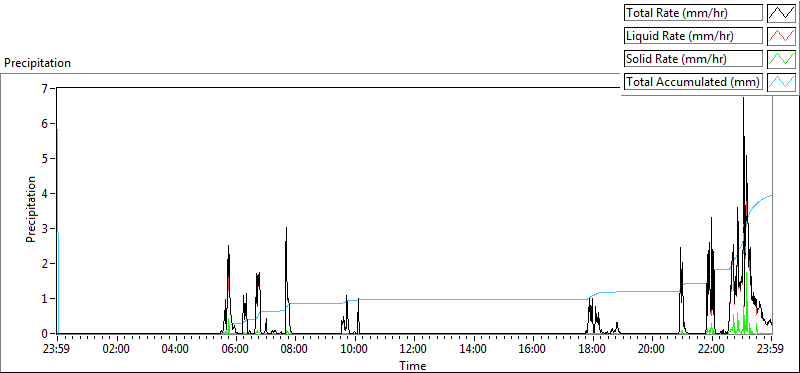Screen dimensions: 800x373
Task: Click the Total Accumulated blue line icon
Action: pyautogui.click(x=782, y=82)
